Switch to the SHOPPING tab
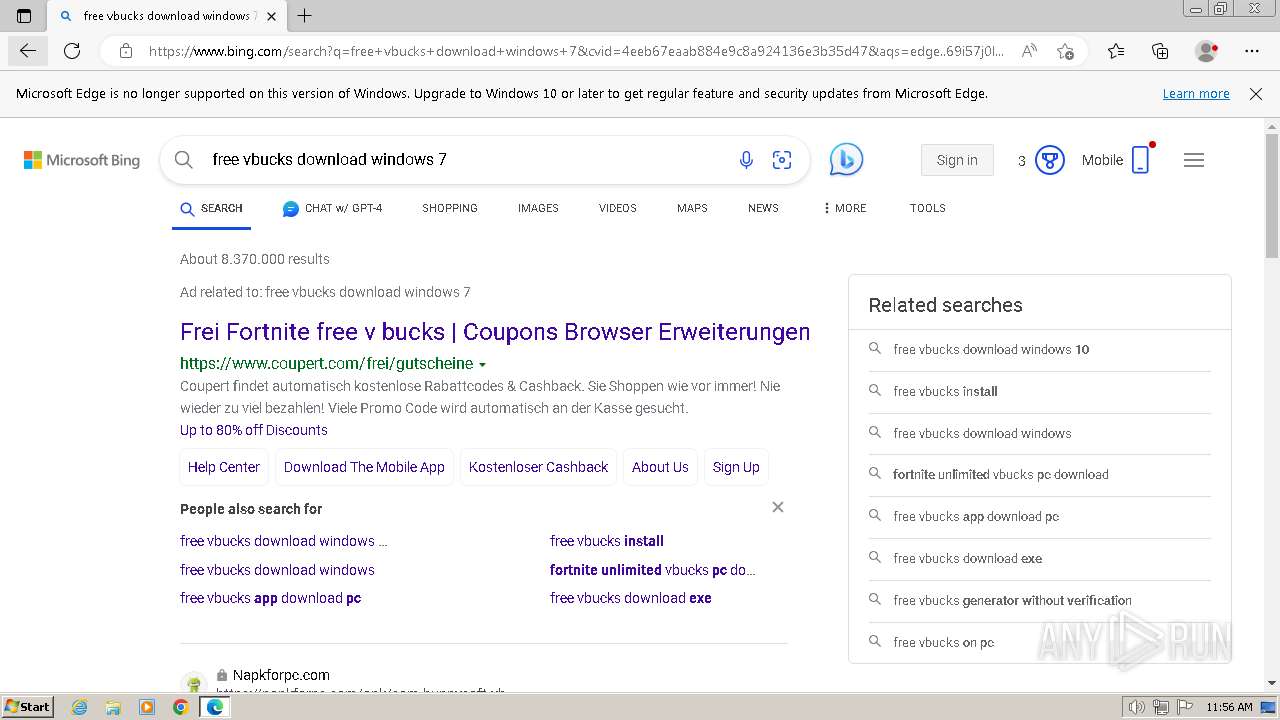This screenshot has height=720, width=1280. 450,208
